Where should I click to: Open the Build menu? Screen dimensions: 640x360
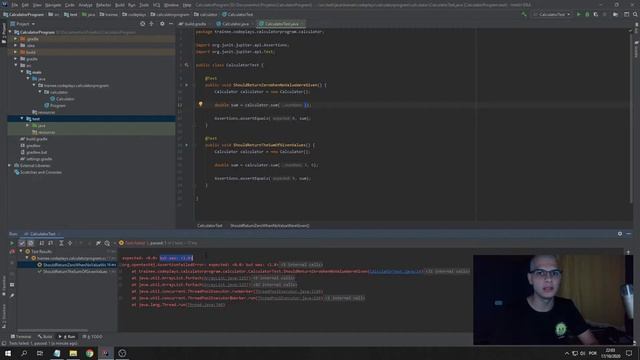[x=120, y=5]
